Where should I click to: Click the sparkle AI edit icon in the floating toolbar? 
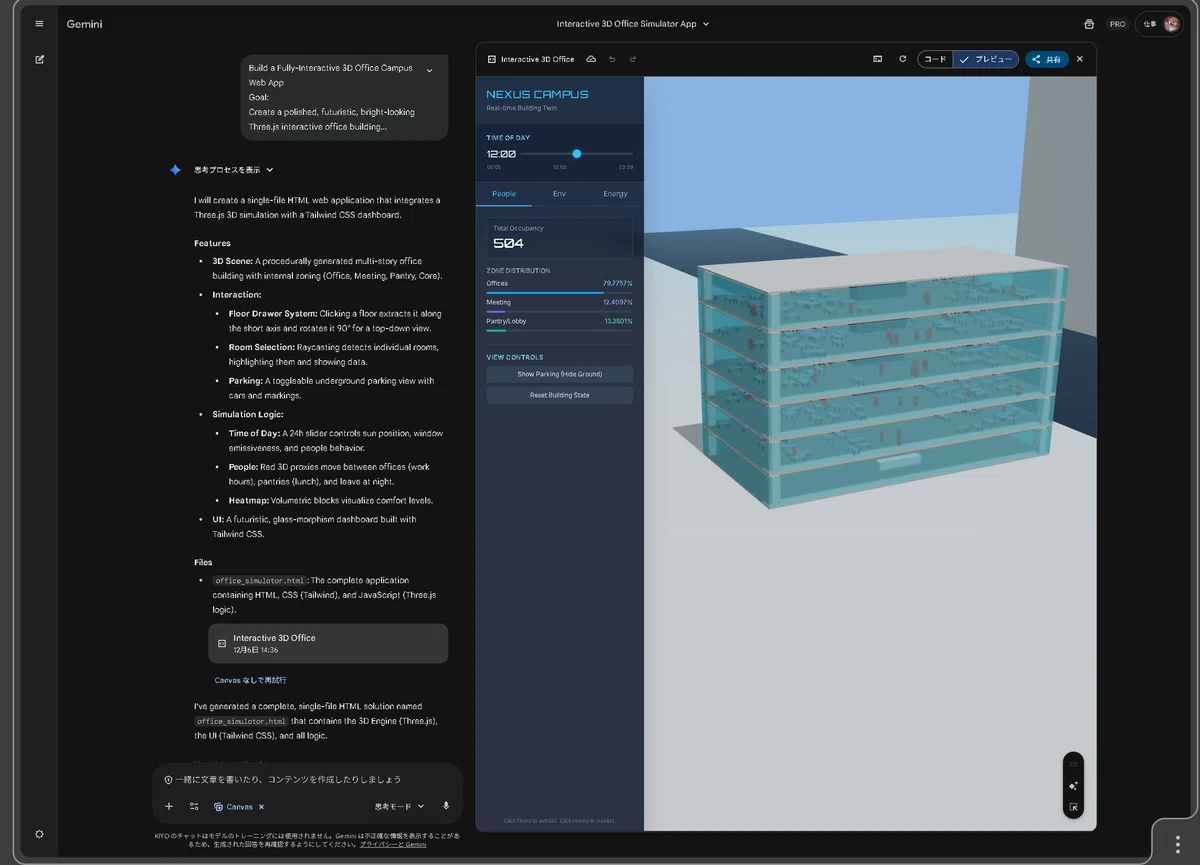pos(1073,786)
